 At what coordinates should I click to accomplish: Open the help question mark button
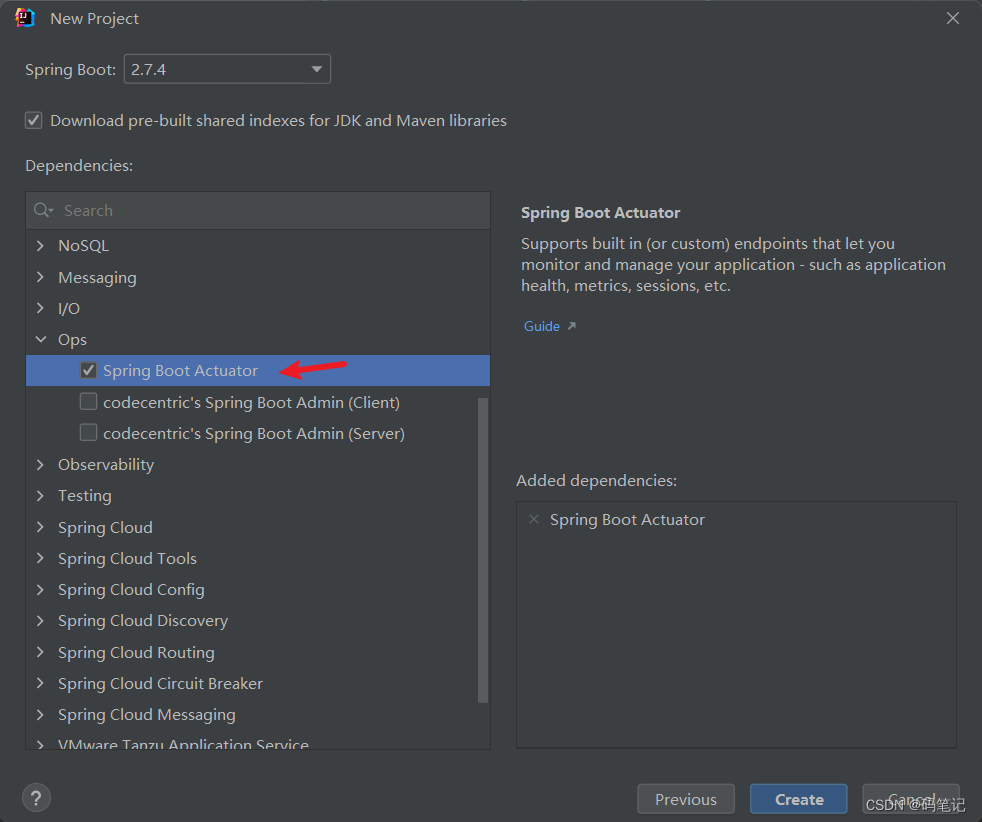(x=36, y=798)
